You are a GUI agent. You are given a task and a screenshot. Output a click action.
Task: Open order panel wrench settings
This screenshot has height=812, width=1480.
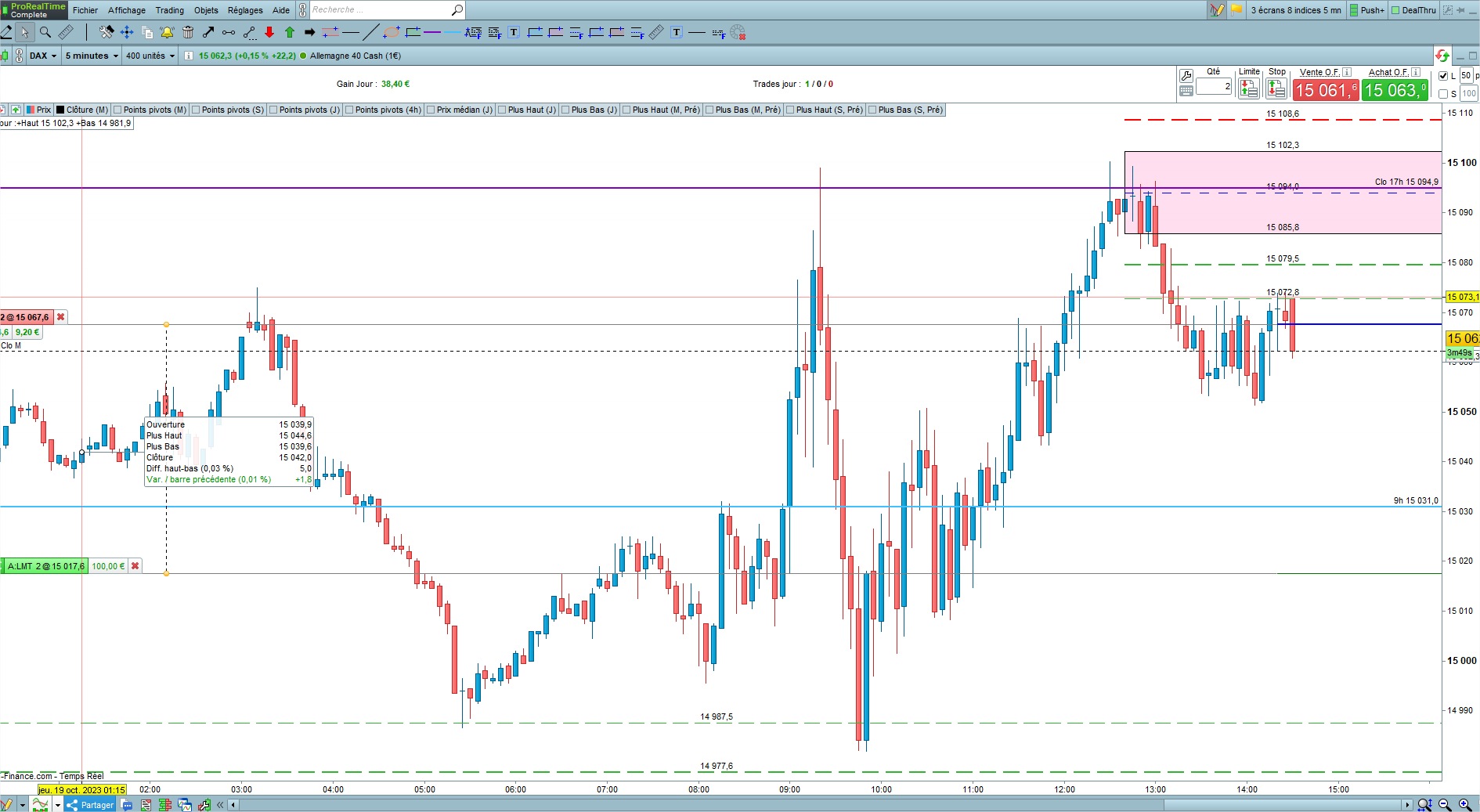tap(1186, 76)
